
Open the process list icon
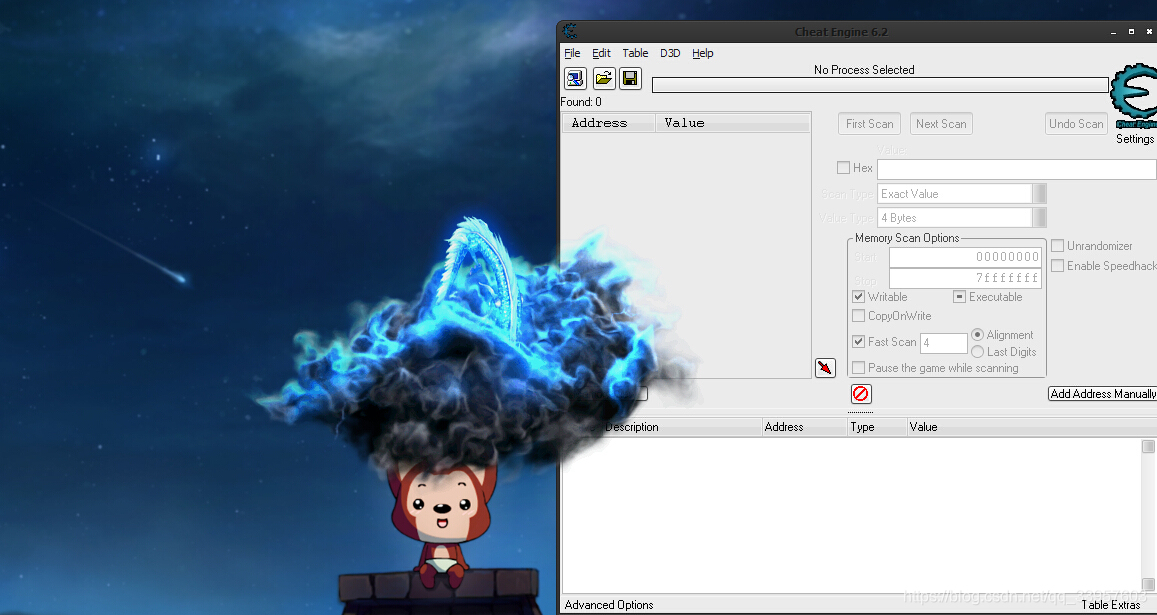click(x=576, y=78)
